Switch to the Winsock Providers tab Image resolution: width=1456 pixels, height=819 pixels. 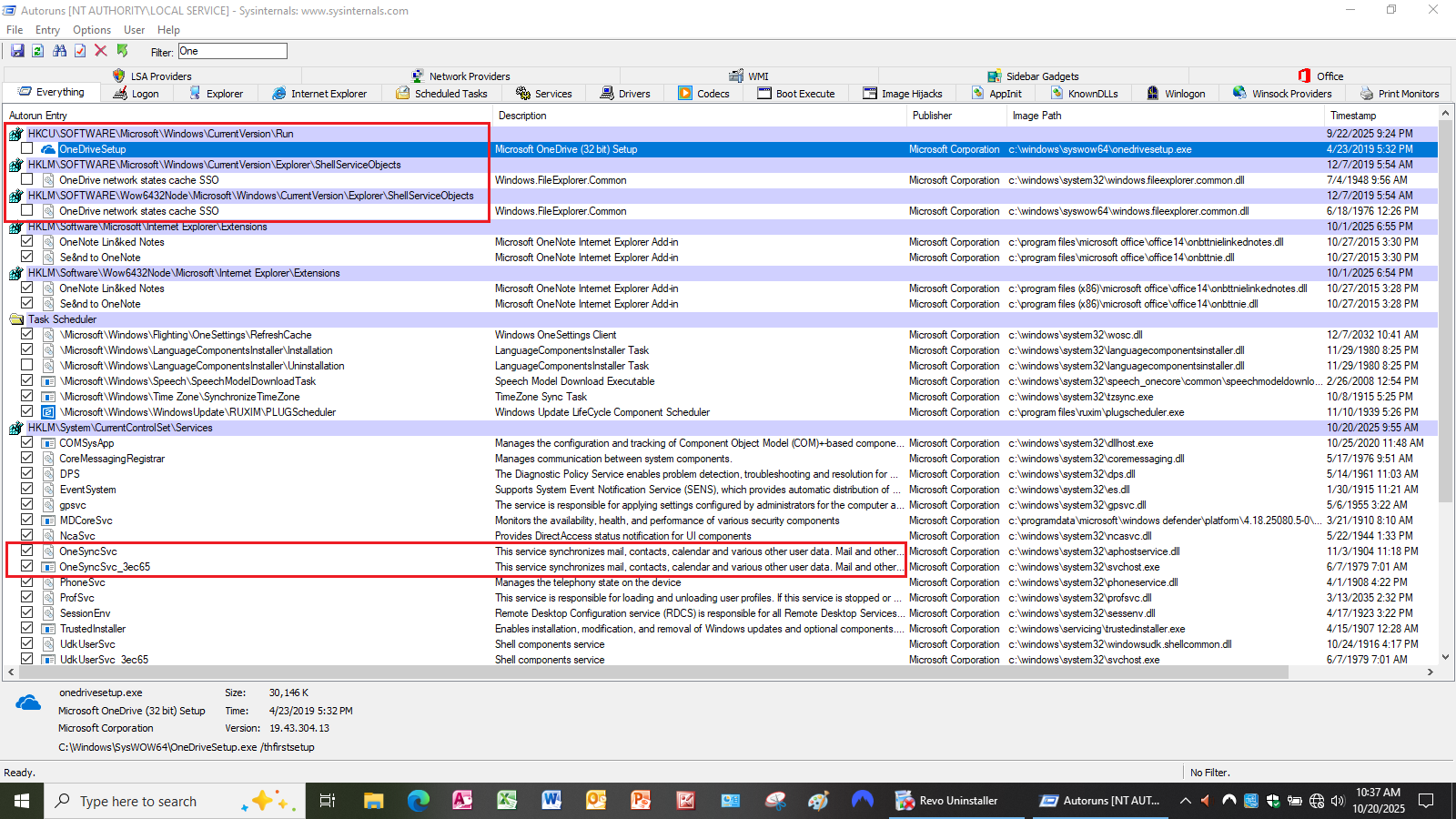pos(1282,94)
